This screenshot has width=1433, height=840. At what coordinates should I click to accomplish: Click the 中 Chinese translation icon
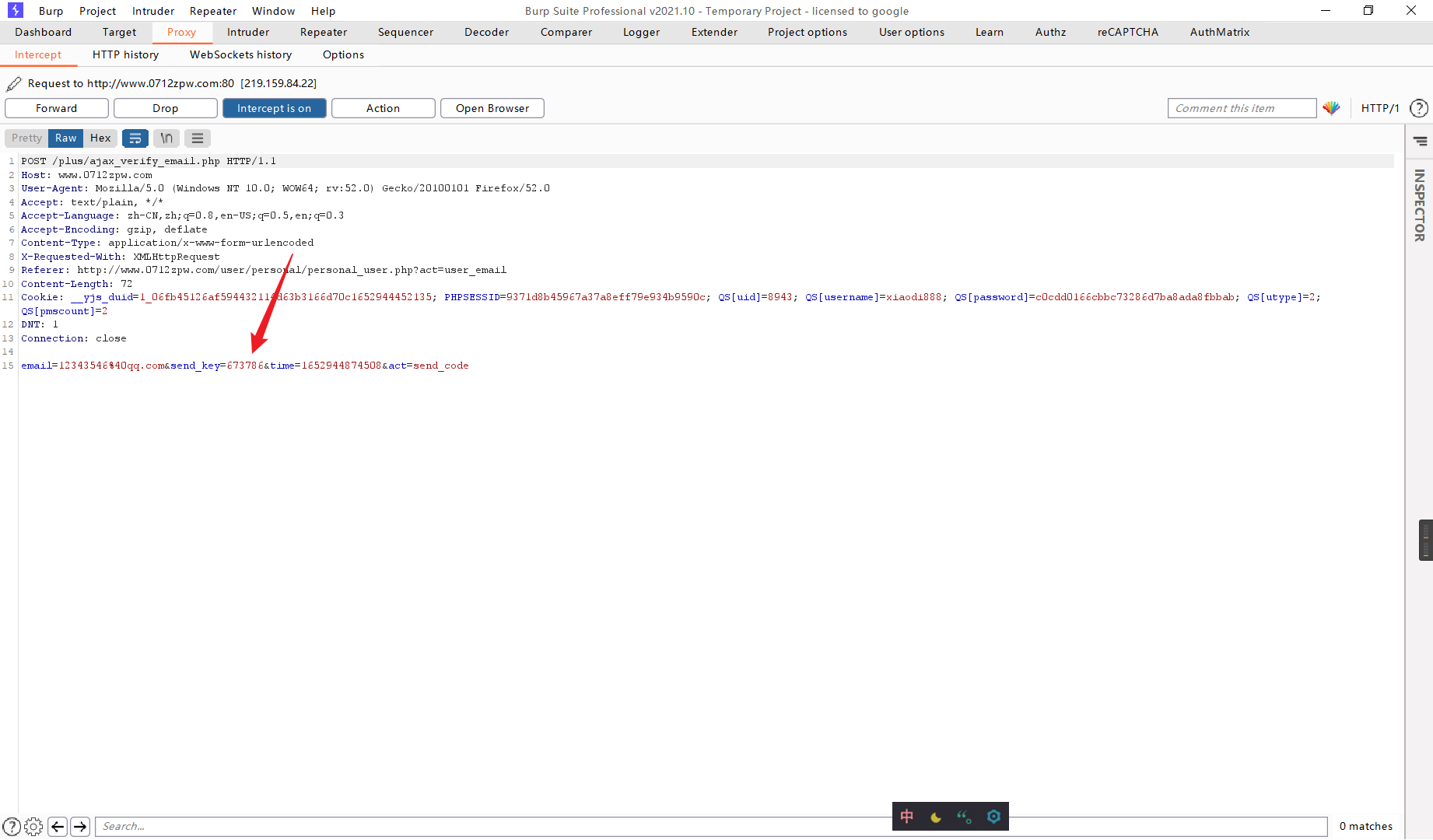click(x=906, y=817)
